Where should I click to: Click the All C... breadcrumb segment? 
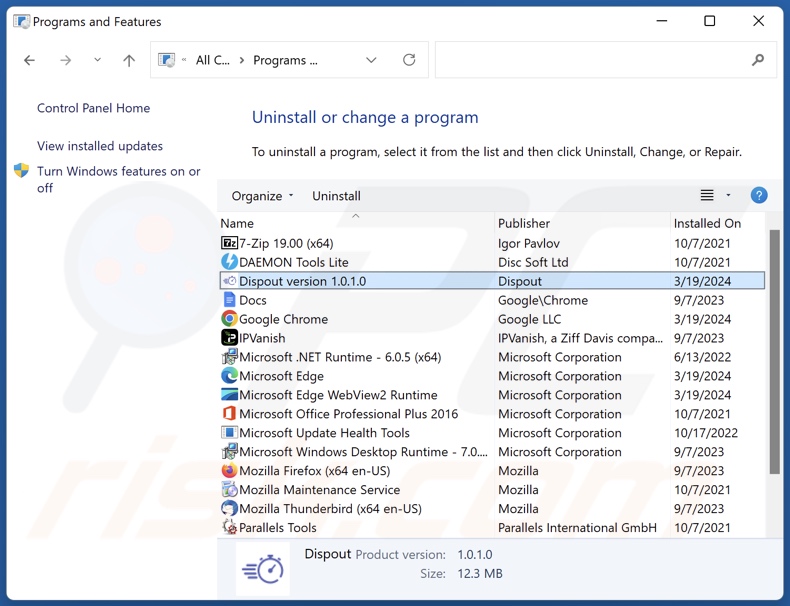pos(213,60)
